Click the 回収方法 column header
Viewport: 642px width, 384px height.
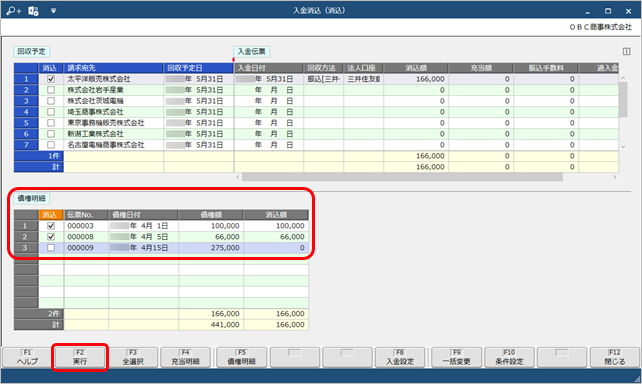[x=323, y=68]
